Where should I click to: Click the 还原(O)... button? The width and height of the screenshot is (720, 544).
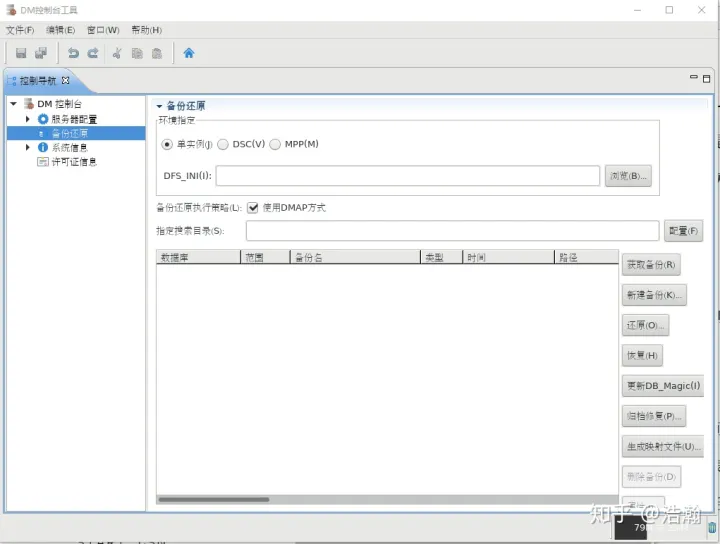(x=645, y=325)
